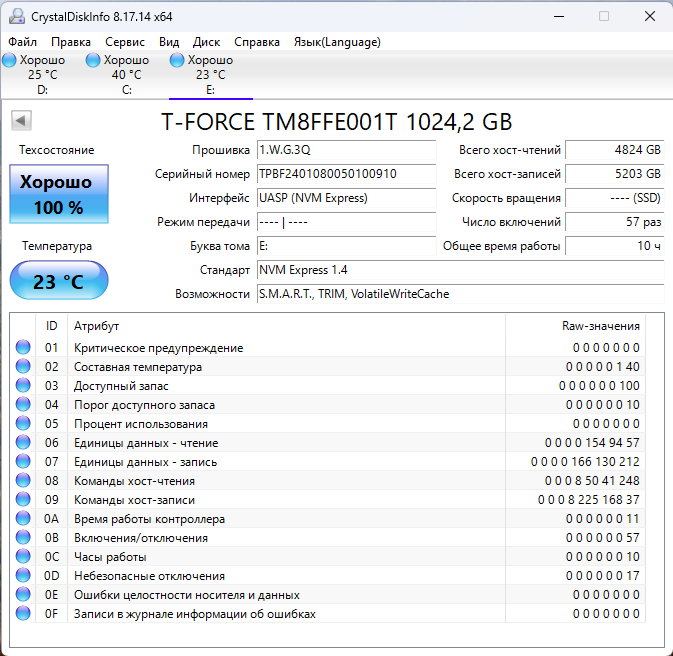
Task: Click status icon for attribute 0E
Action: (23, 594)
